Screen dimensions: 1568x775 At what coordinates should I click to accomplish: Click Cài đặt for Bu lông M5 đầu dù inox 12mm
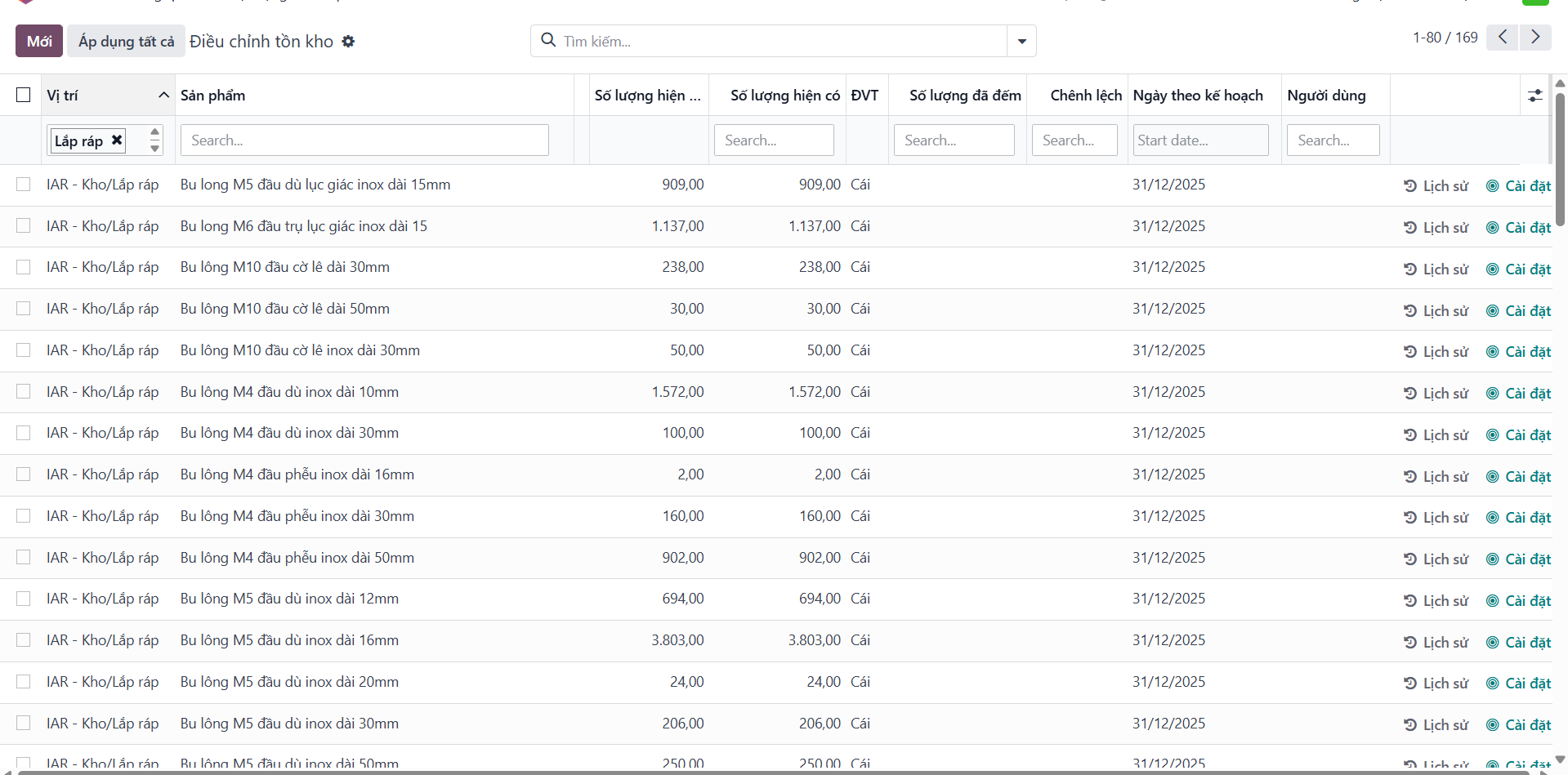point(1518,601)
